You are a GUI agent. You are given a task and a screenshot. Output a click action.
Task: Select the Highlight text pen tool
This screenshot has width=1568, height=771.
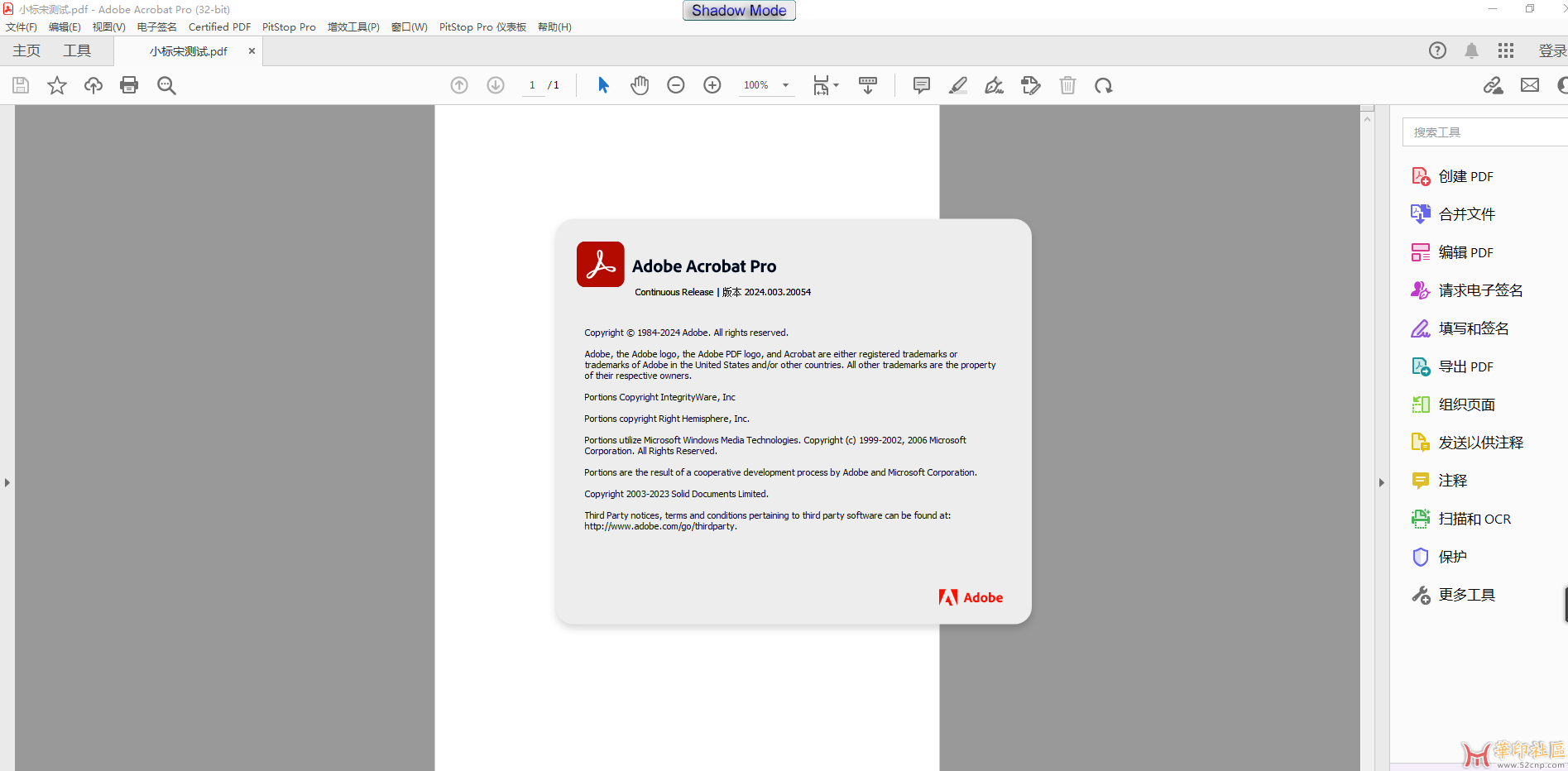[x=958, y=85]
